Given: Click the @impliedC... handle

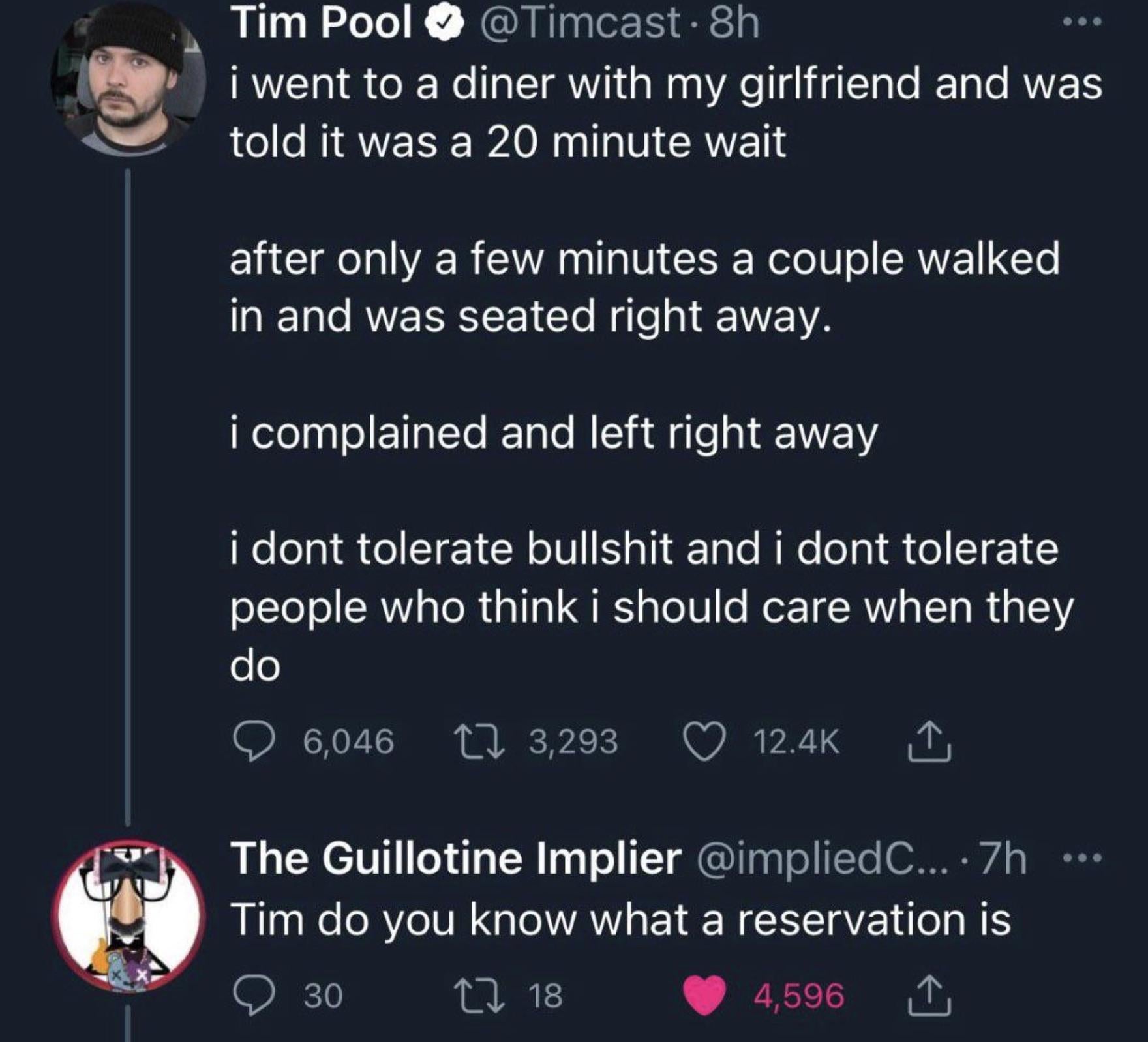Looking at the screenshot, I should pyautogui.click(x=823, y=859).
